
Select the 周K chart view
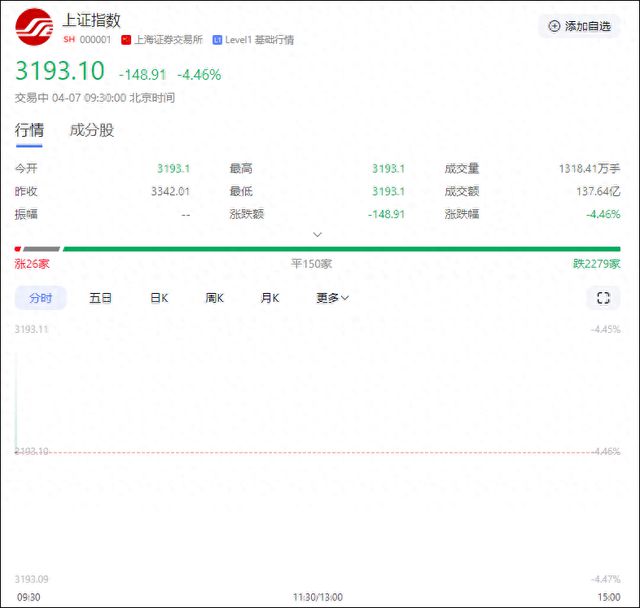click(x=214, y=298)
